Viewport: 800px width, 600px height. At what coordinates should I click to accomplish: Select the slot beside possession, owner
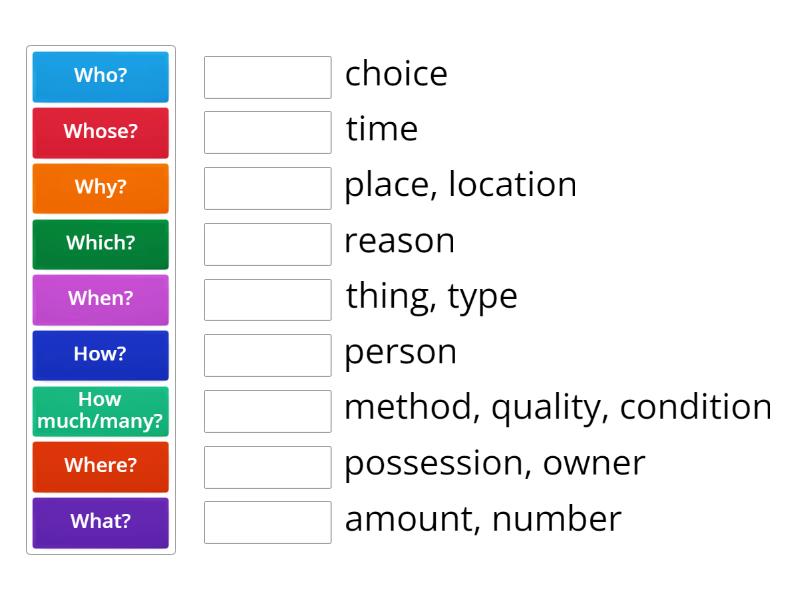pos(268,467)
